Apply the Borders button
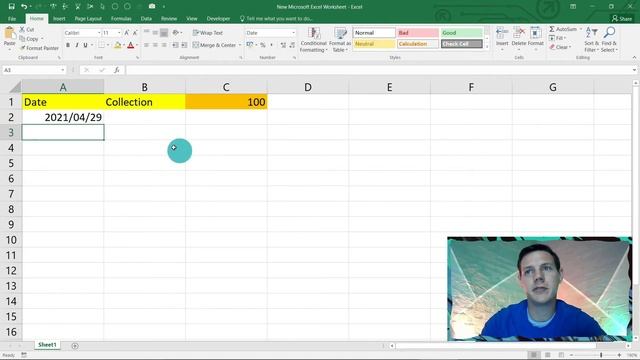The width and height of the screenshot is (640, 360). coord(101,45)
